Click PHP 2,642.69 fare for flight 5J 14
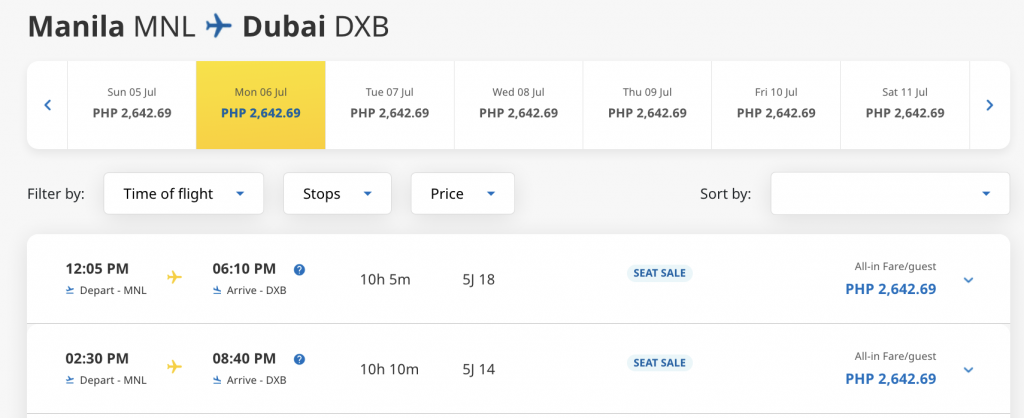 tap(891, 379)
